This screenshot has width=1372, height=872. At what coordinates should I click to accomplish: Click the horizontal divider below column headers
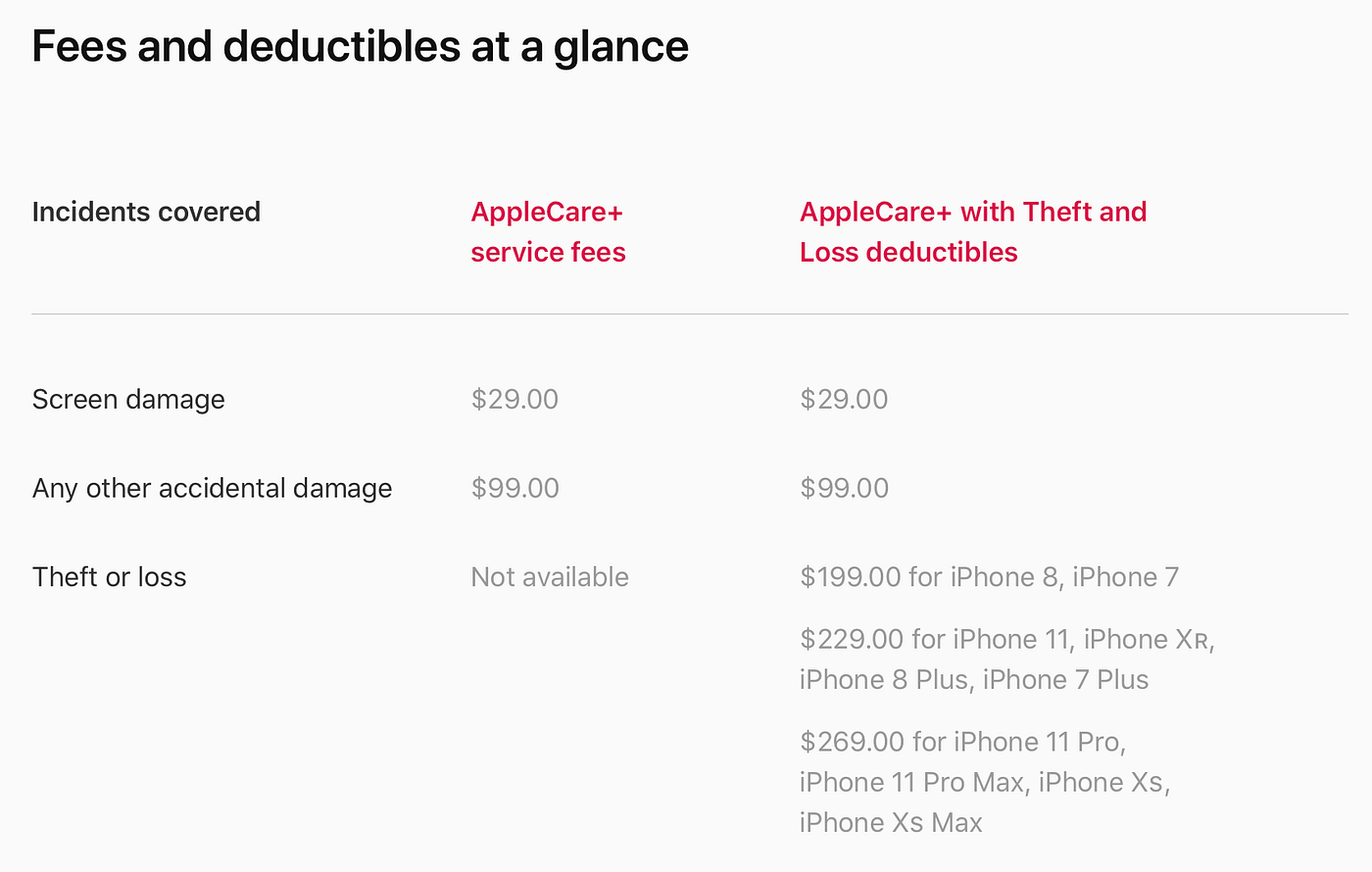pos(690,314)
